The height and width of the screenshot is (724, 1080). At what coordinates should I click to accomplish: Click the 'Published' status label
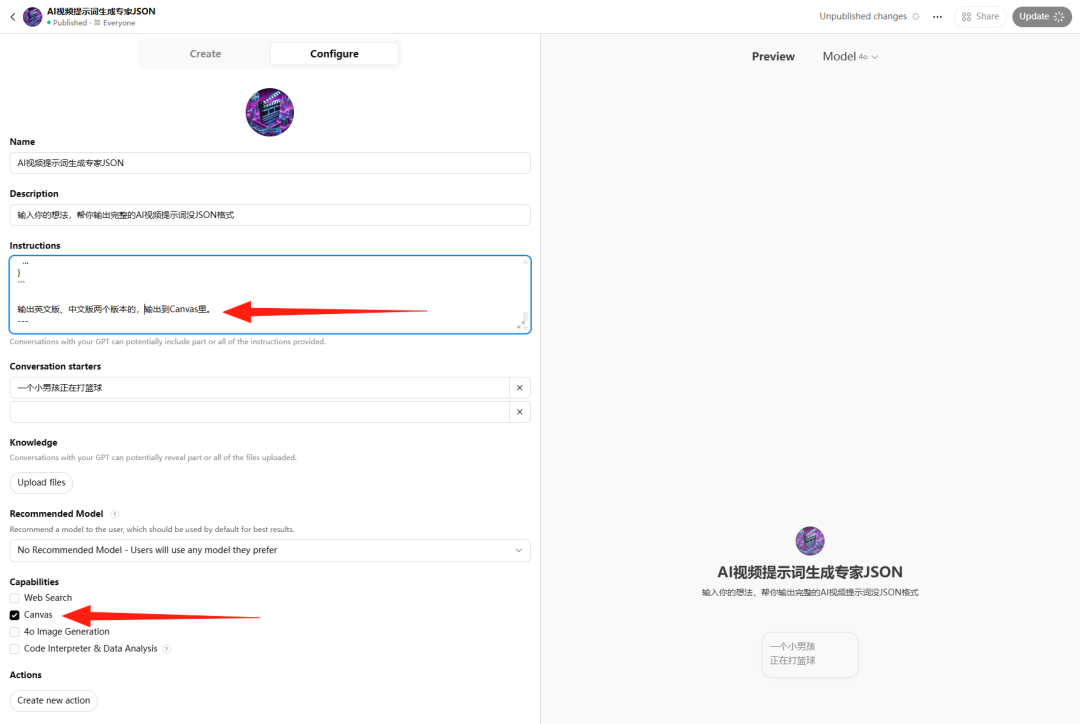(70, 23)
